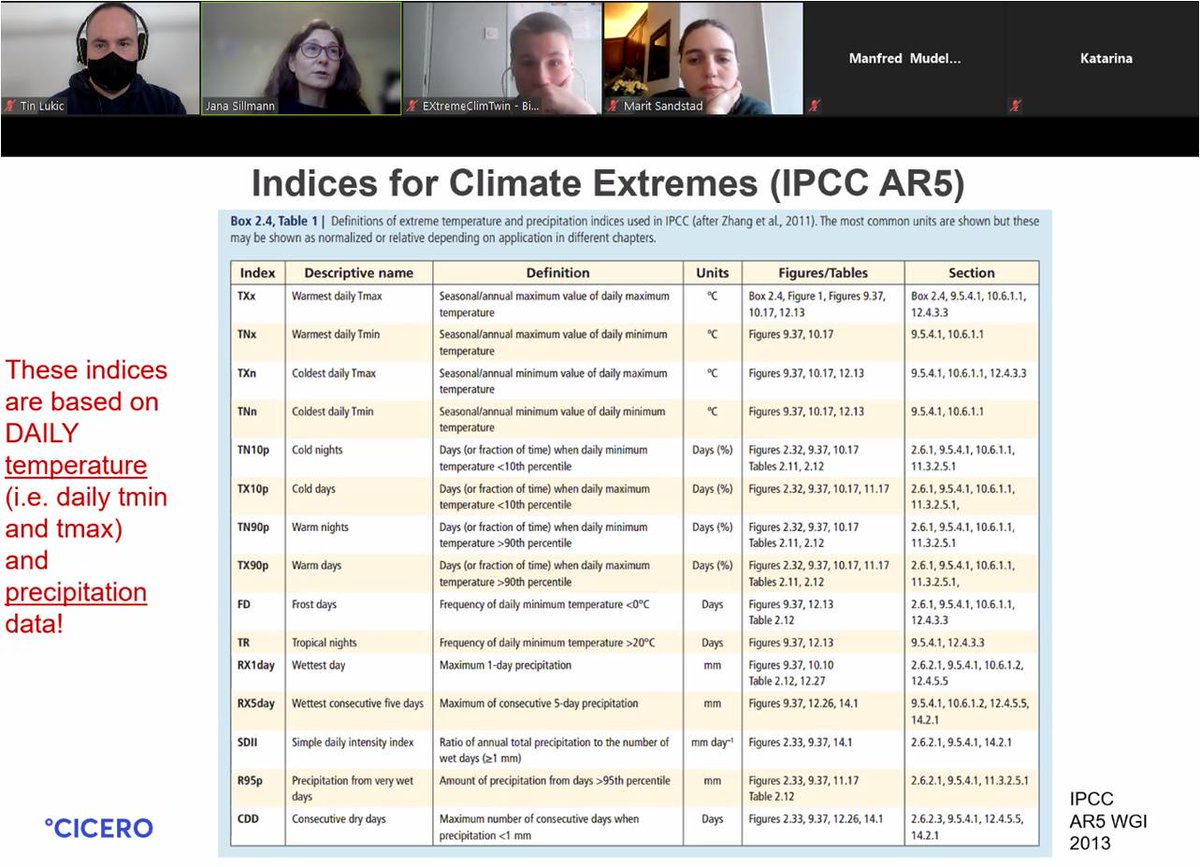The width and height of the screenshot is (1200, 867).
Task: Click muted microphone icon beside EXtremeClimTwin name
Action: click(x=412, y=105)
